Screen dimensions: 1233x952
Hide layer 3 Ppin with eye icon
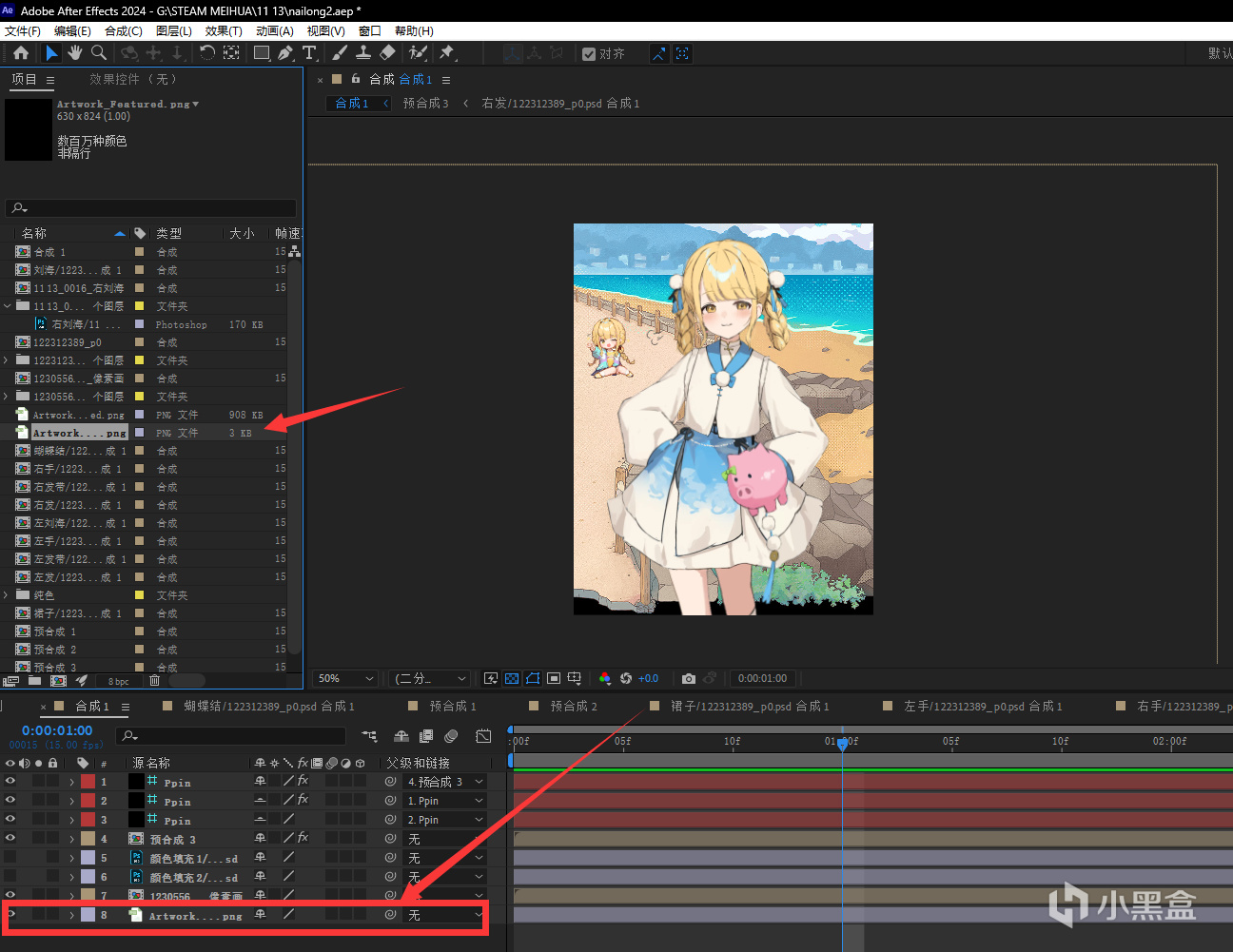(10, 819)
